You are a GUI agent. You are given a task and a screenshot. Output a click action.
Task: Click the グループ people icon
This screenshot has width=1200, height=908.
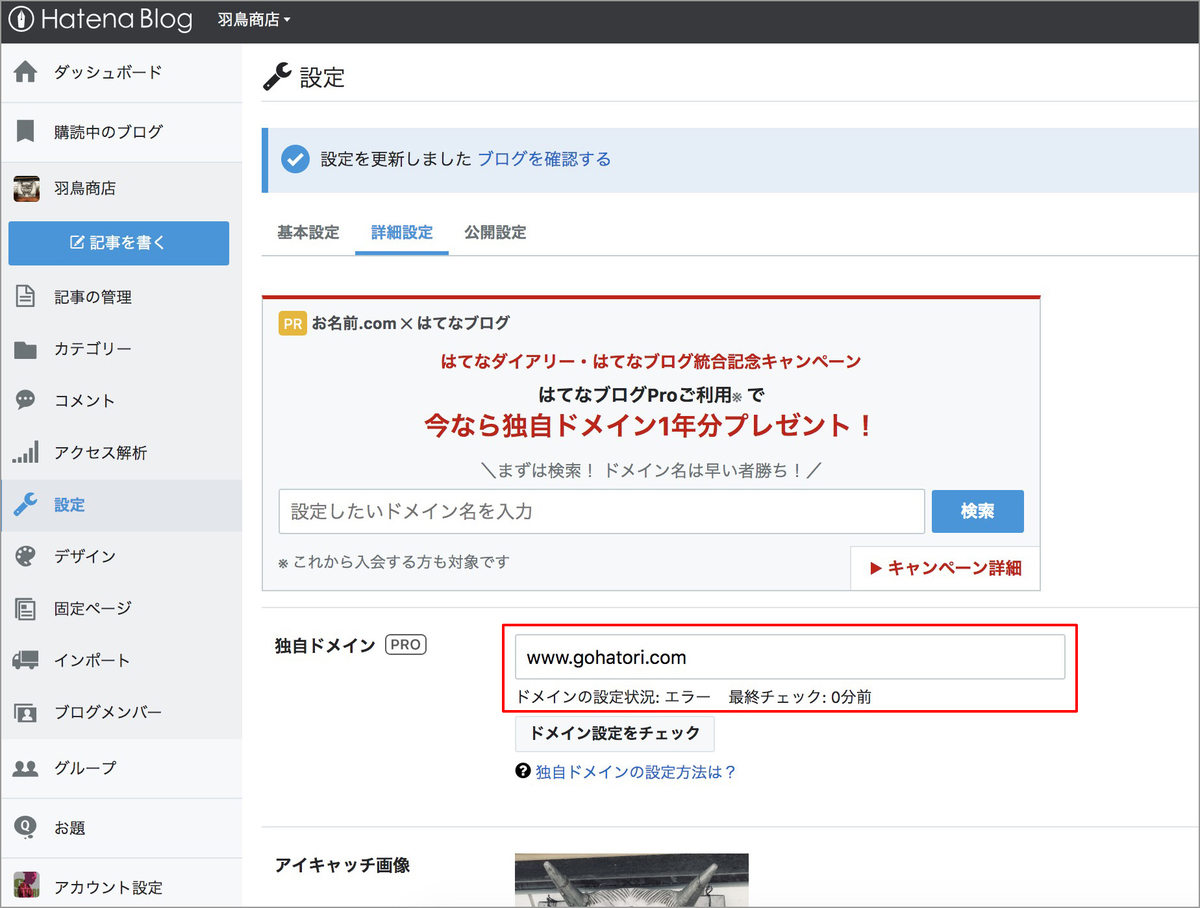point(25,768)
